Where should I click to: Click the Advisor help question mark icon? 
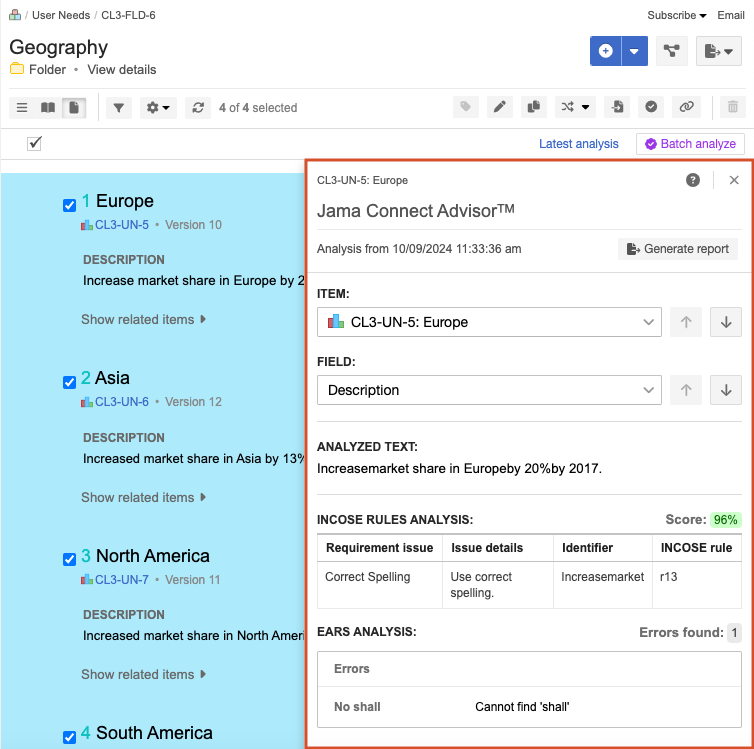point(692,180)
